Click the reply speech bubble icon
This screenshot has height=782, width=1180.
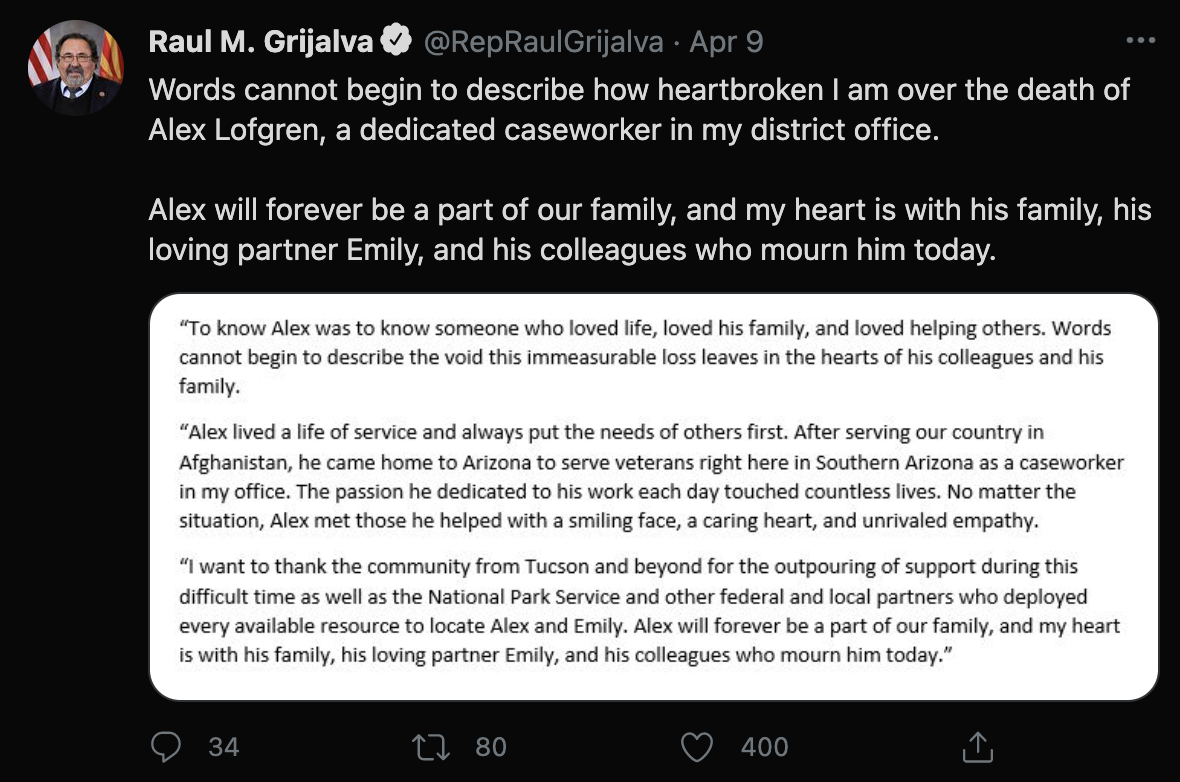[x=165, y=746]
